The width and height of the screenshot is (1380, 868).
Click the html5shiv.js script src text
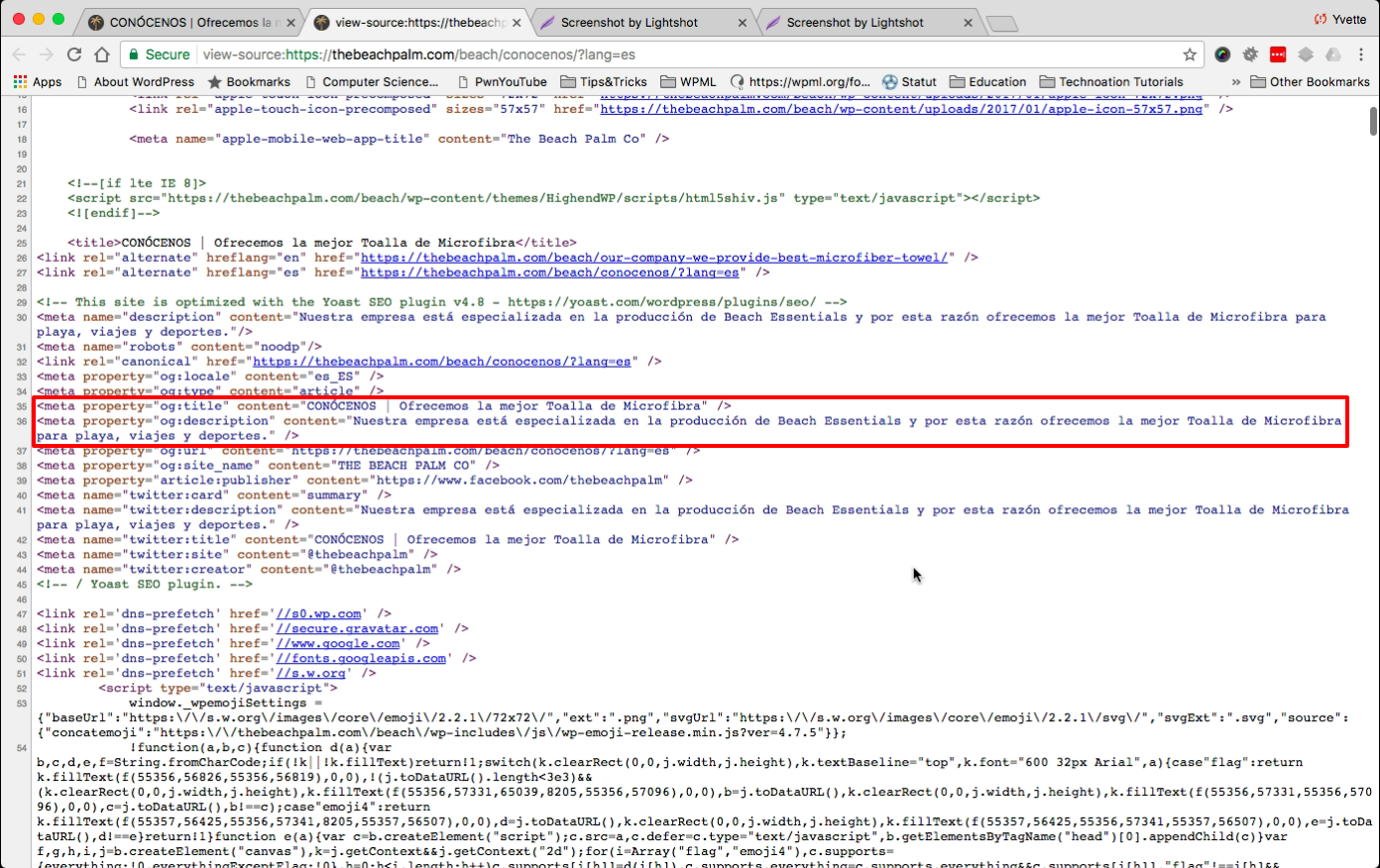476,198
